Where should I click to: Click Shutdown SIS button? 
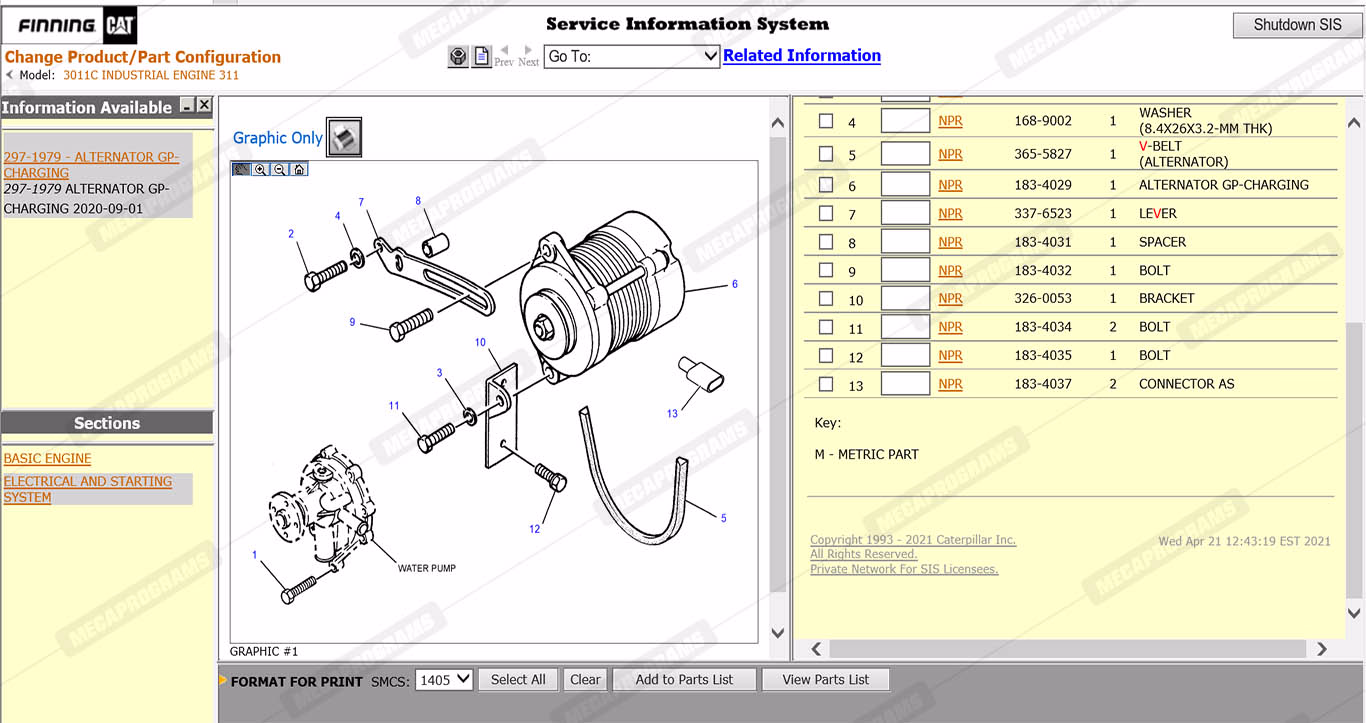pyautogui.click(x=1297, y=25)
